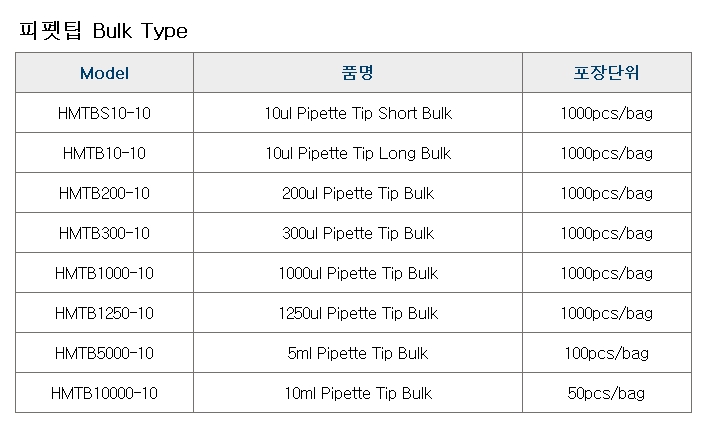Click the Model column header

pos(104,73)
